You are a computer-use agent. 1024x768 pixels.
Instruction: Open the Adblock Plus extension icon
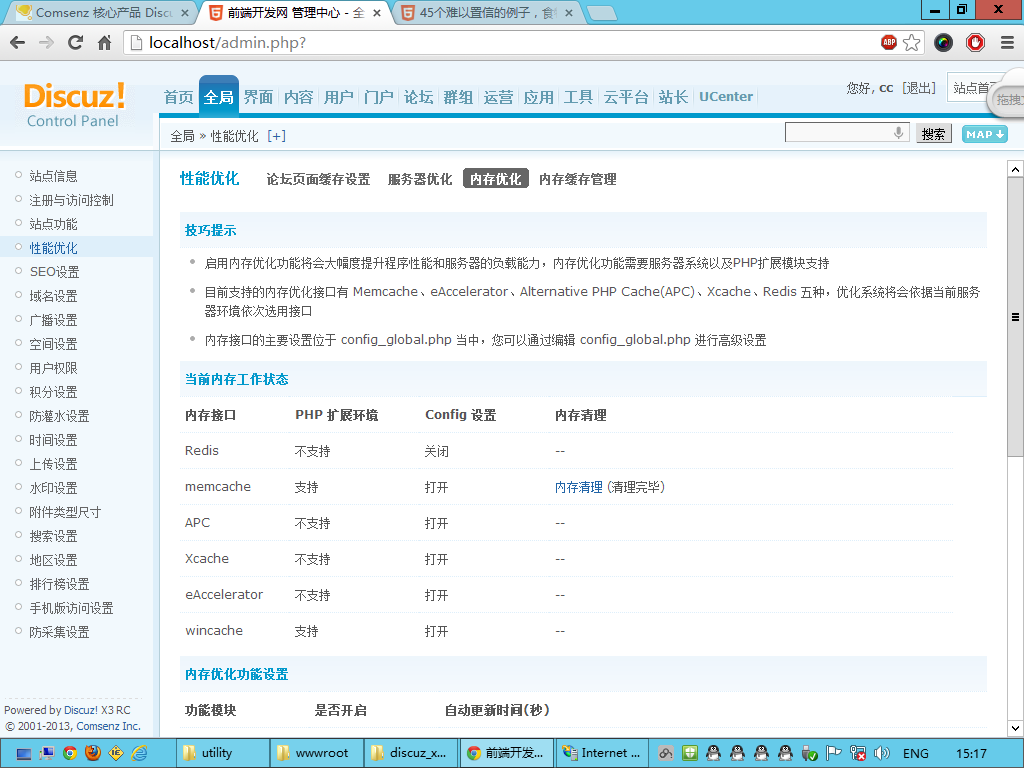pyautogui.click(x=888, y=42)
